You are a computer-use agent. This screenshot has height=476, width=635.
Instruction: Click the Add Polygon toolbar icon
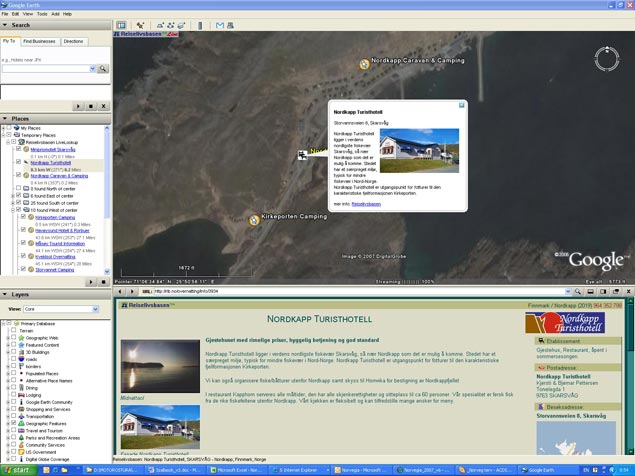pyautogui.click(x=160, y=26)
